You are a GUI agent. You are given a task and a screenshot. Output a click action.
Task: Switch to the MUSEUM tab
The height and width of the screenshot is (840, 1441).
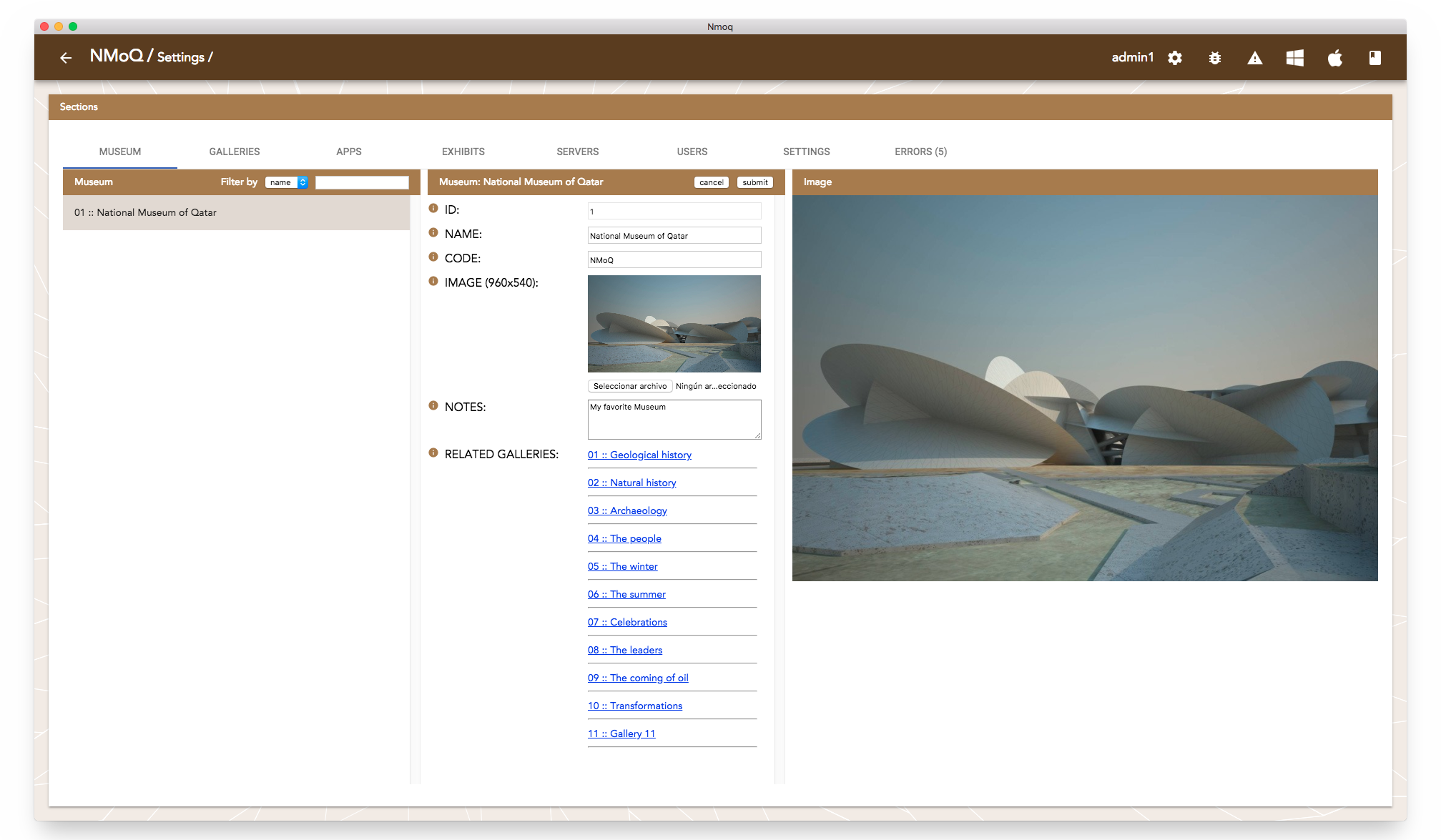pos(120,152)
